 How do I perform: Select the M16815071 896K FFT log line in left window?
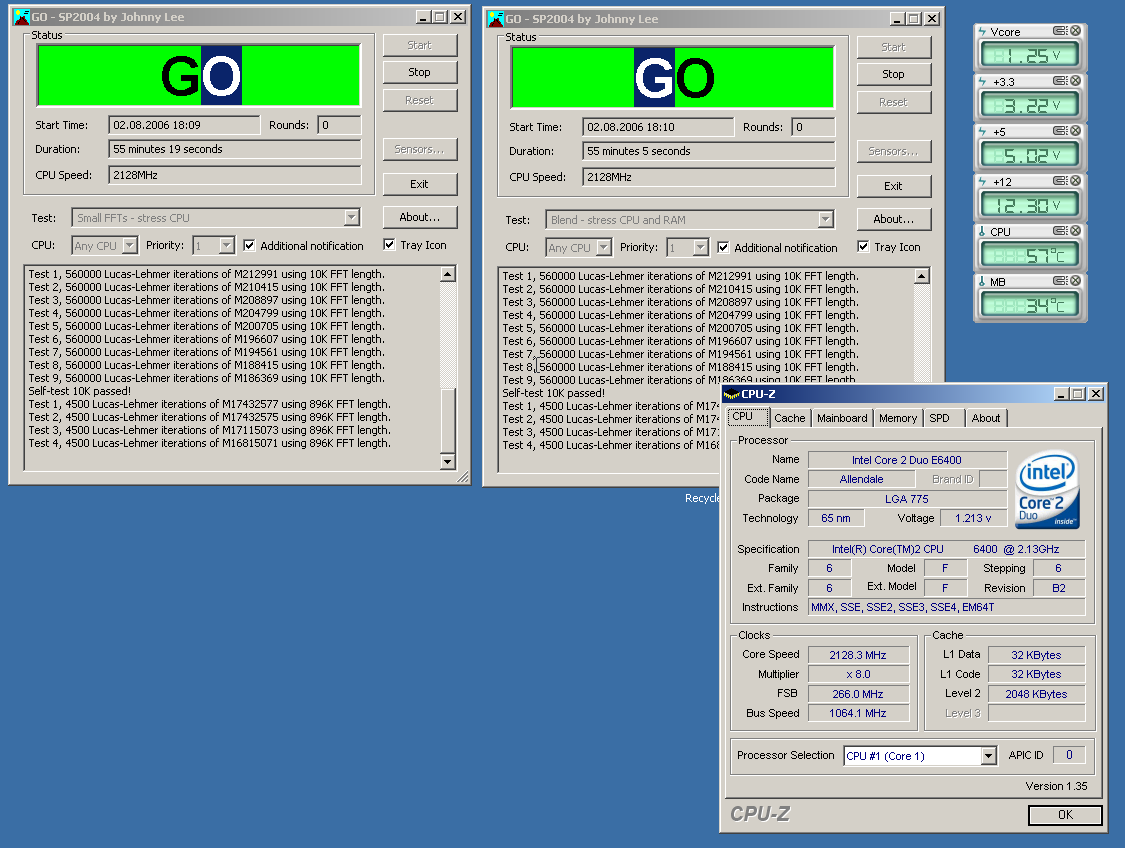210,443
